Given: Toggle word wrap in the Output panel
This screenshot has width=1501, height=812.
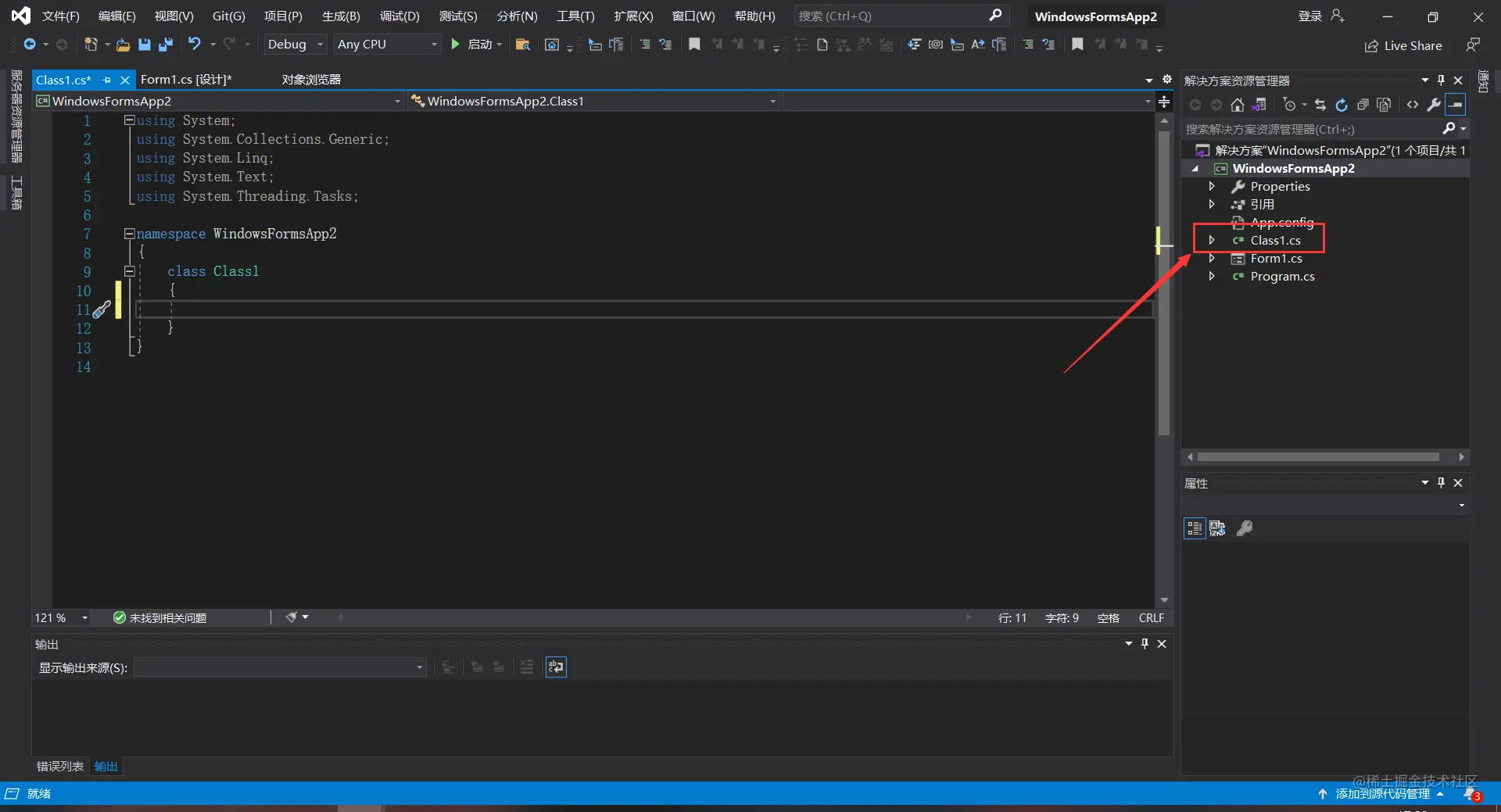Looking at the screenshot, I should point(556,667).
